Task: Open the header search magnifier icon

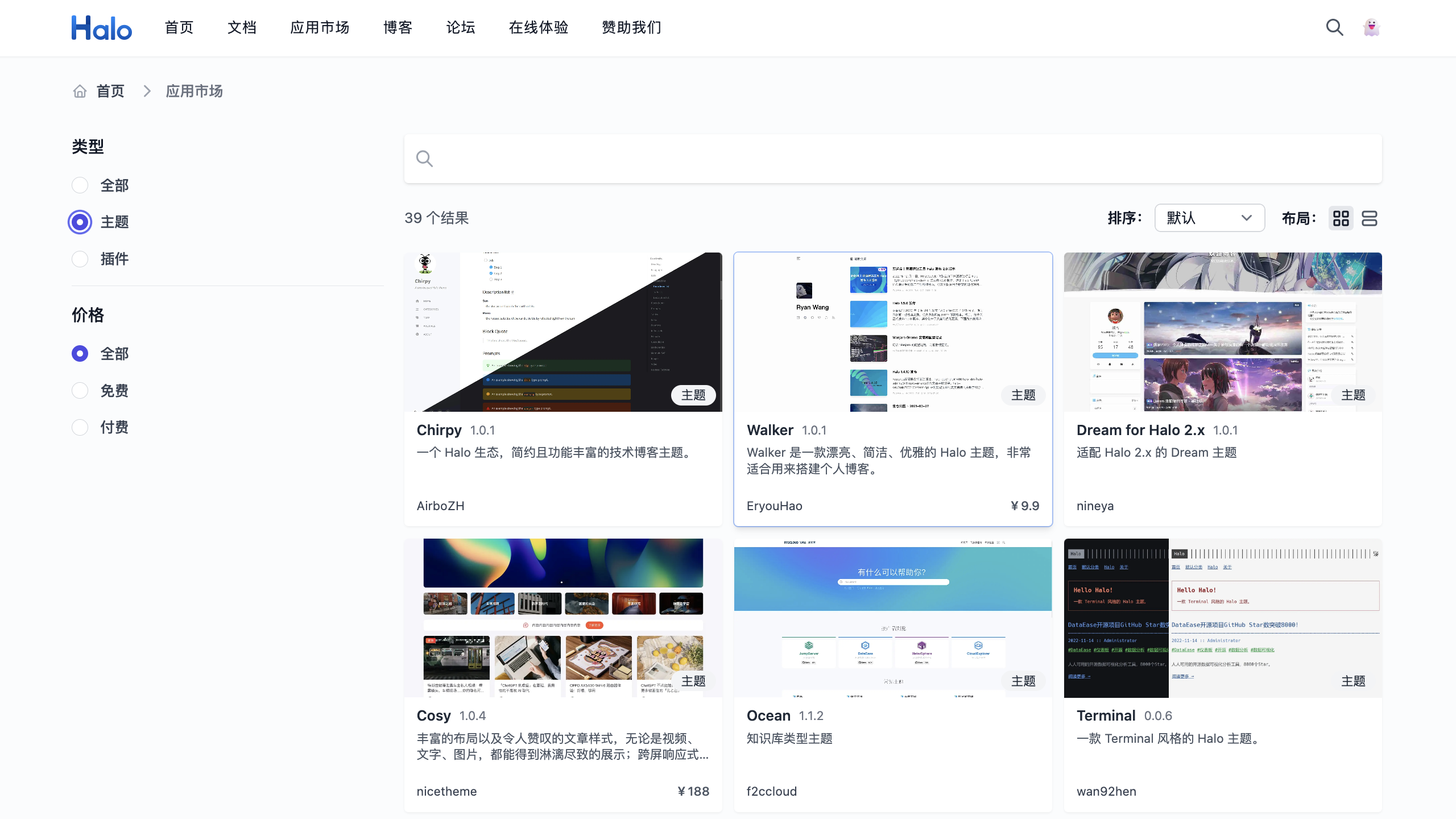Action: [x=1334, y=27]
